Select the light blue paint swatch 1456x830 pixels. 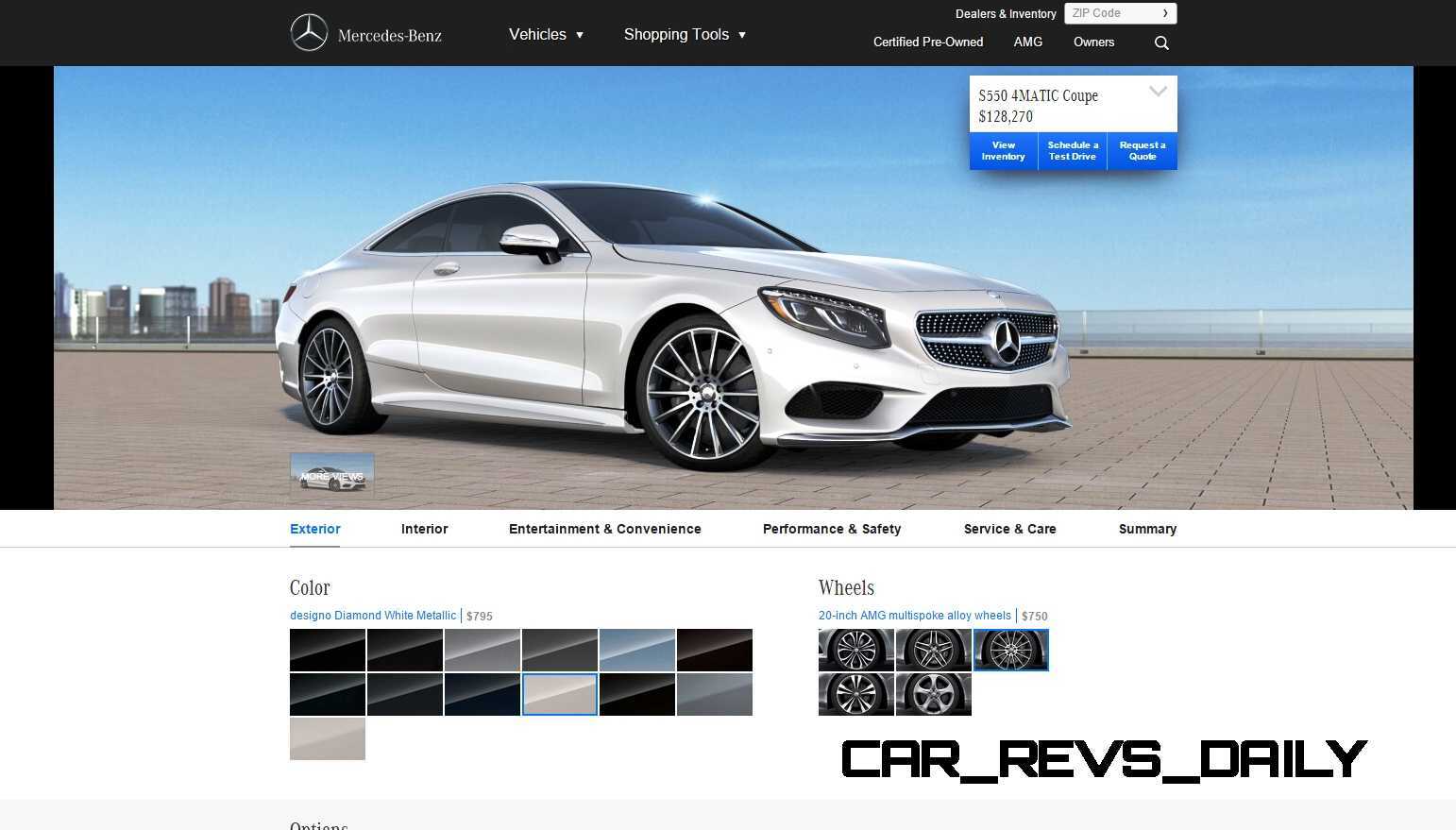(x=637, y=651)
